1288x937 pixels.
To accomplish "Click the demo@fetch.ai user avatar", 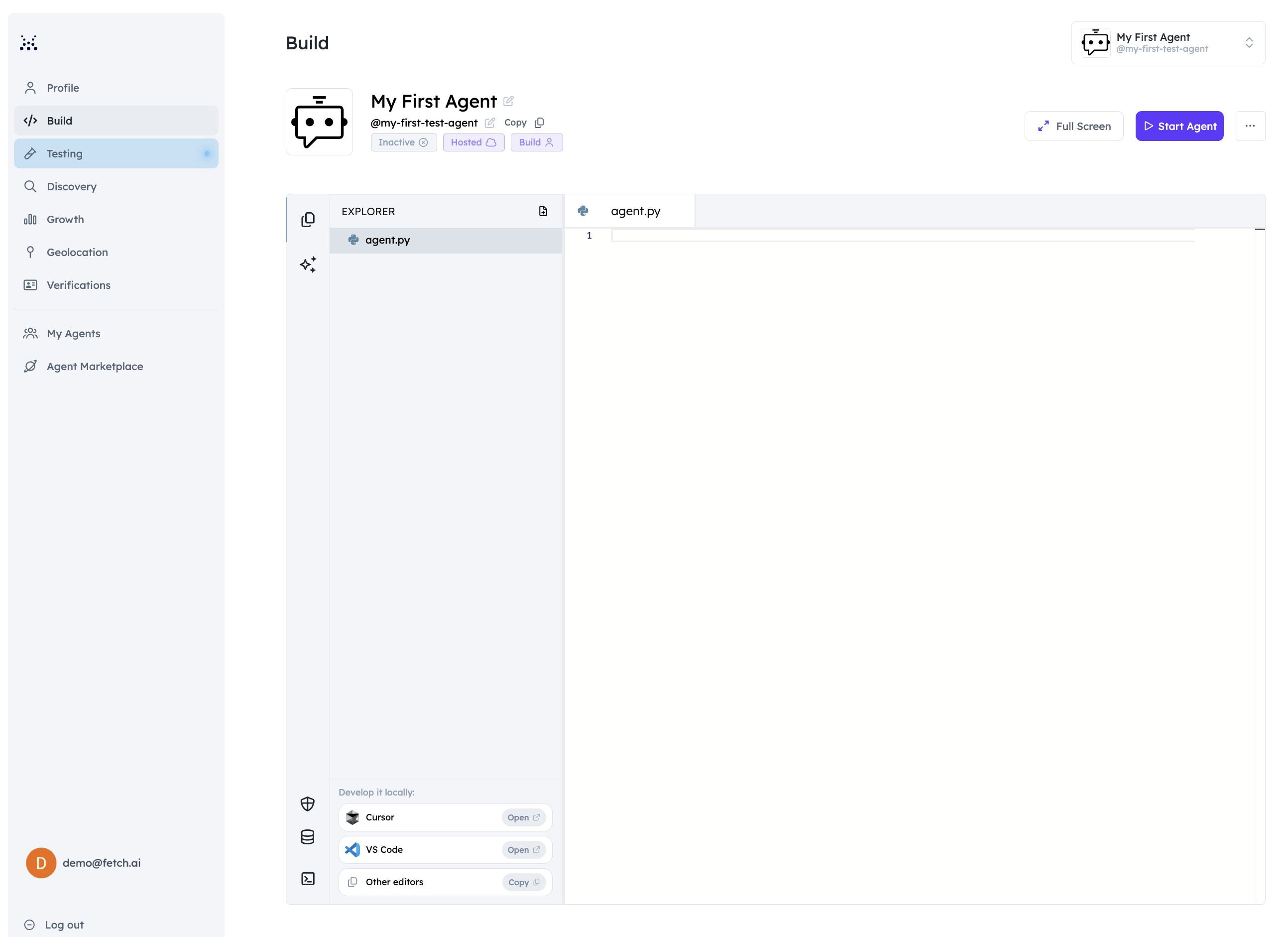I will (41, 863).
